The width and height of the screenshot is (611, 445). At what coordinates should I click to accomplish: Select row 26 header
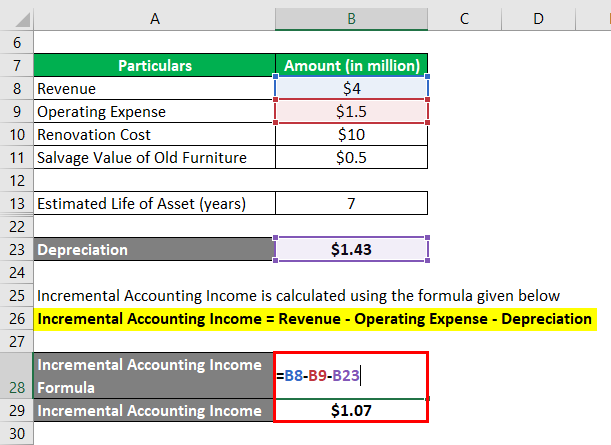pyautogui.click(x=17, y=318)
